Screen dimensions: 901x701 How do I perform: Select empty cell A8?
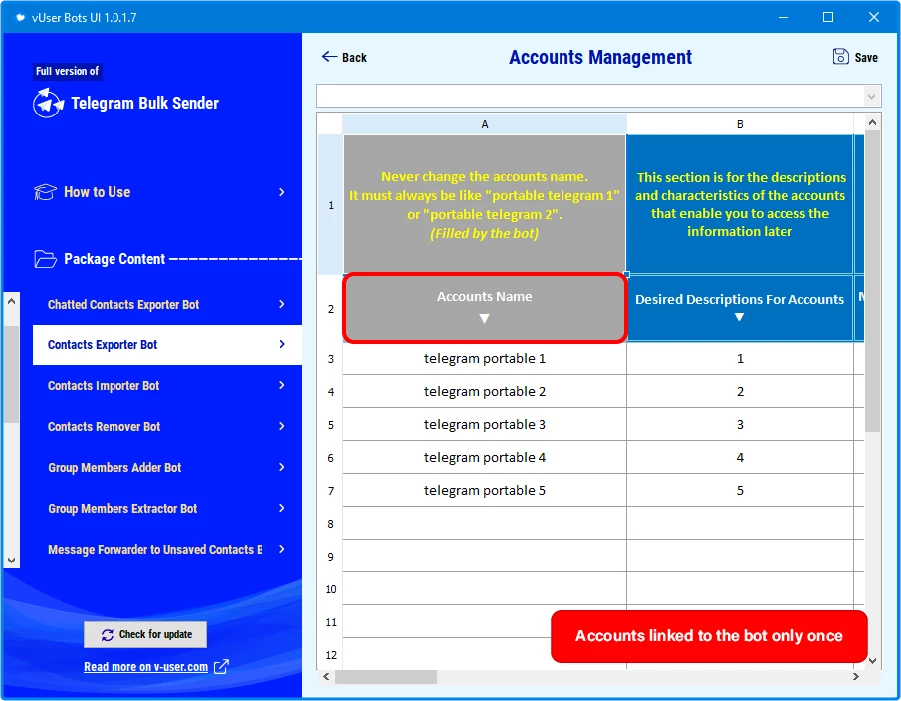click(x=484, y=523)
